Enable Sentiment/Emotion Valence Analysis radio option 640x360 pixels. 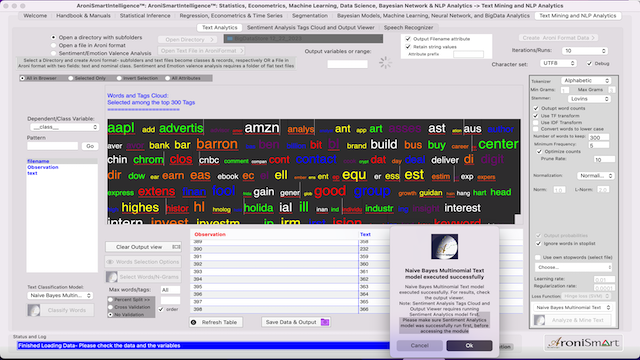pyautogui.click(x=53, y=53)
